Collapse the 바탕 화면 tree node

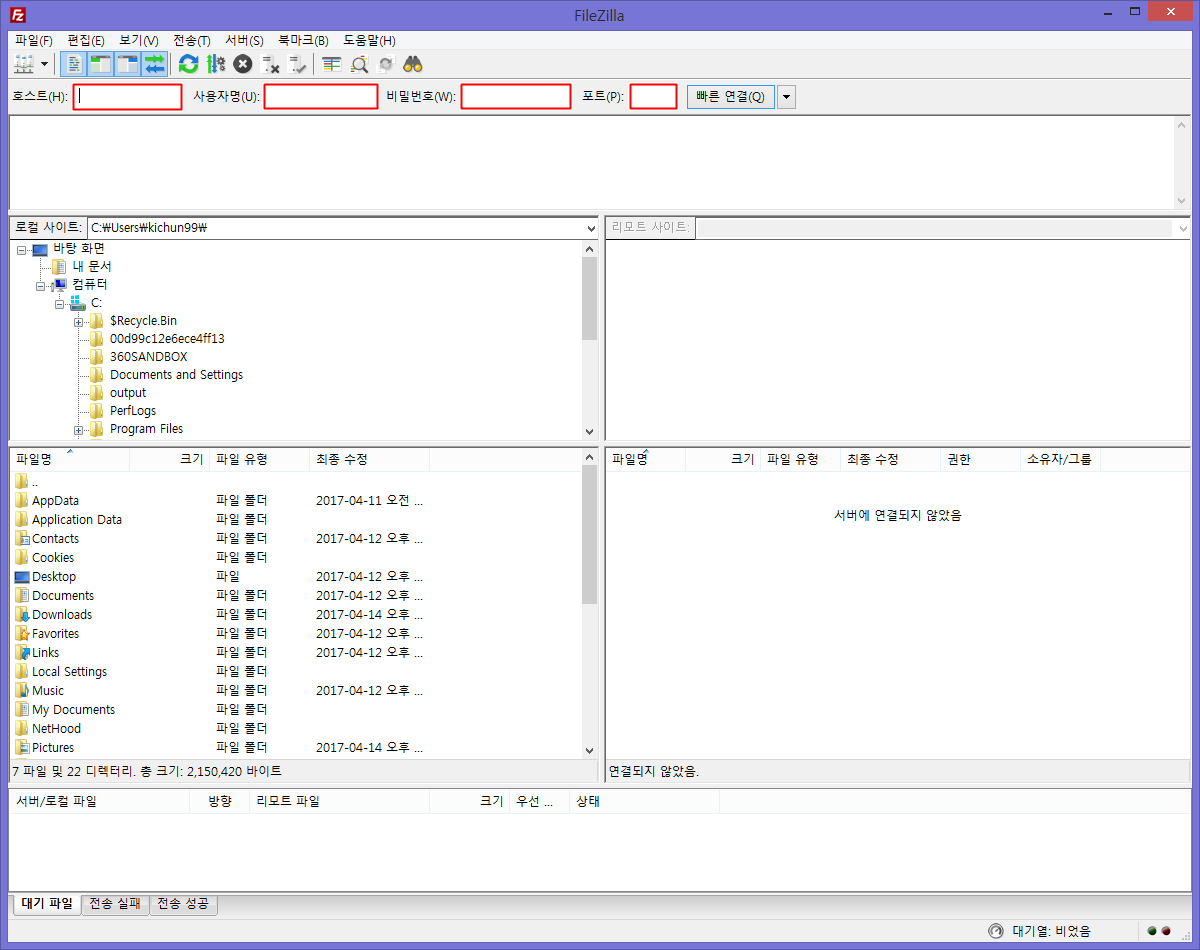coord(21,250)
